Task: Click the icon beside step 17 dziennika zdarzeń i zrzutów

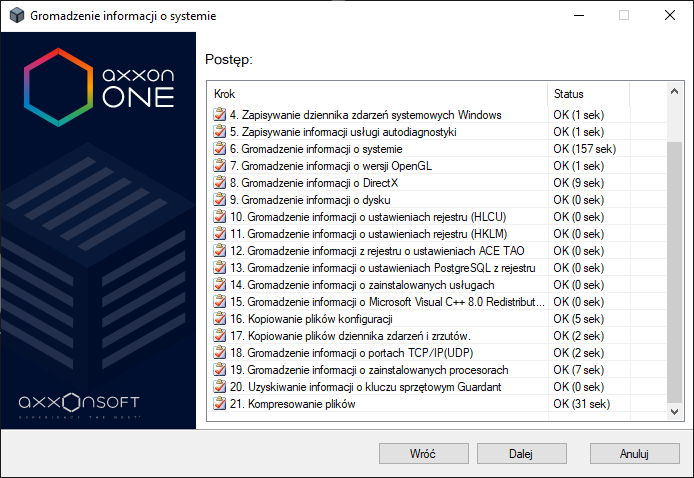Action: pos(219,335)
